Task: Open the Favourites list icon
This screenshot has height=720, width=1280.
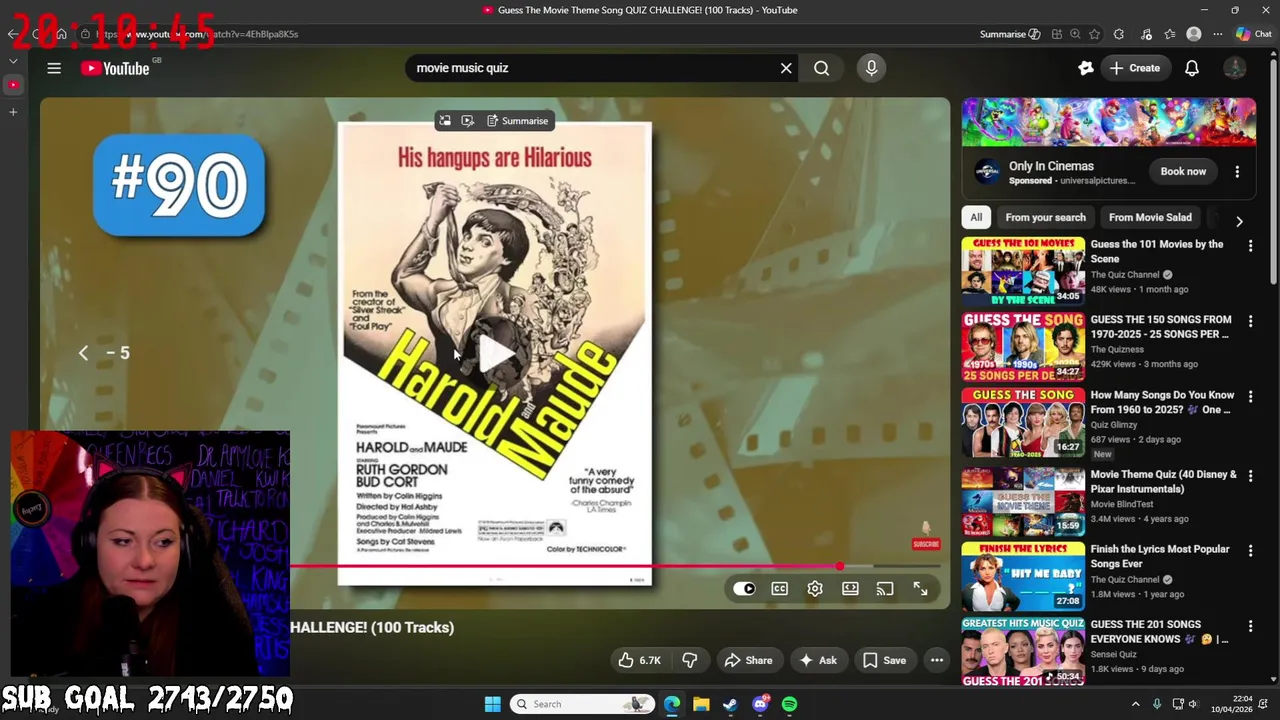Action: (x=1170, y=34)
